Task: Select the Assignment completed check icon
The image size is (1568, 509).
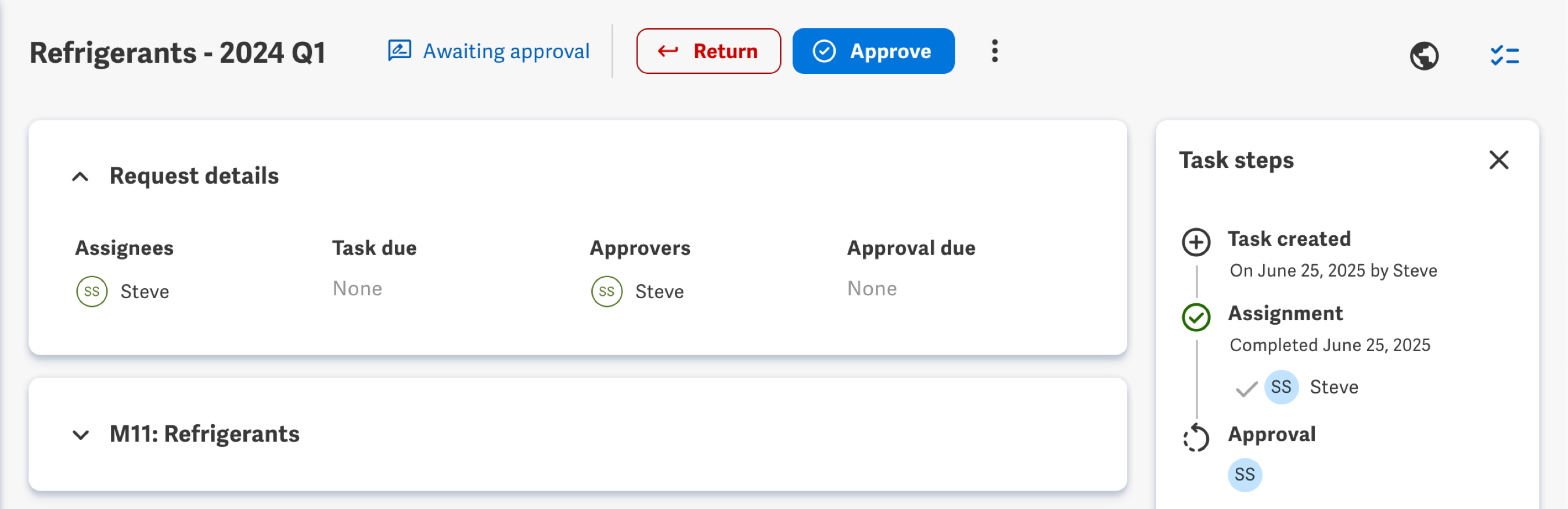Action: (x=1197, y=317)
